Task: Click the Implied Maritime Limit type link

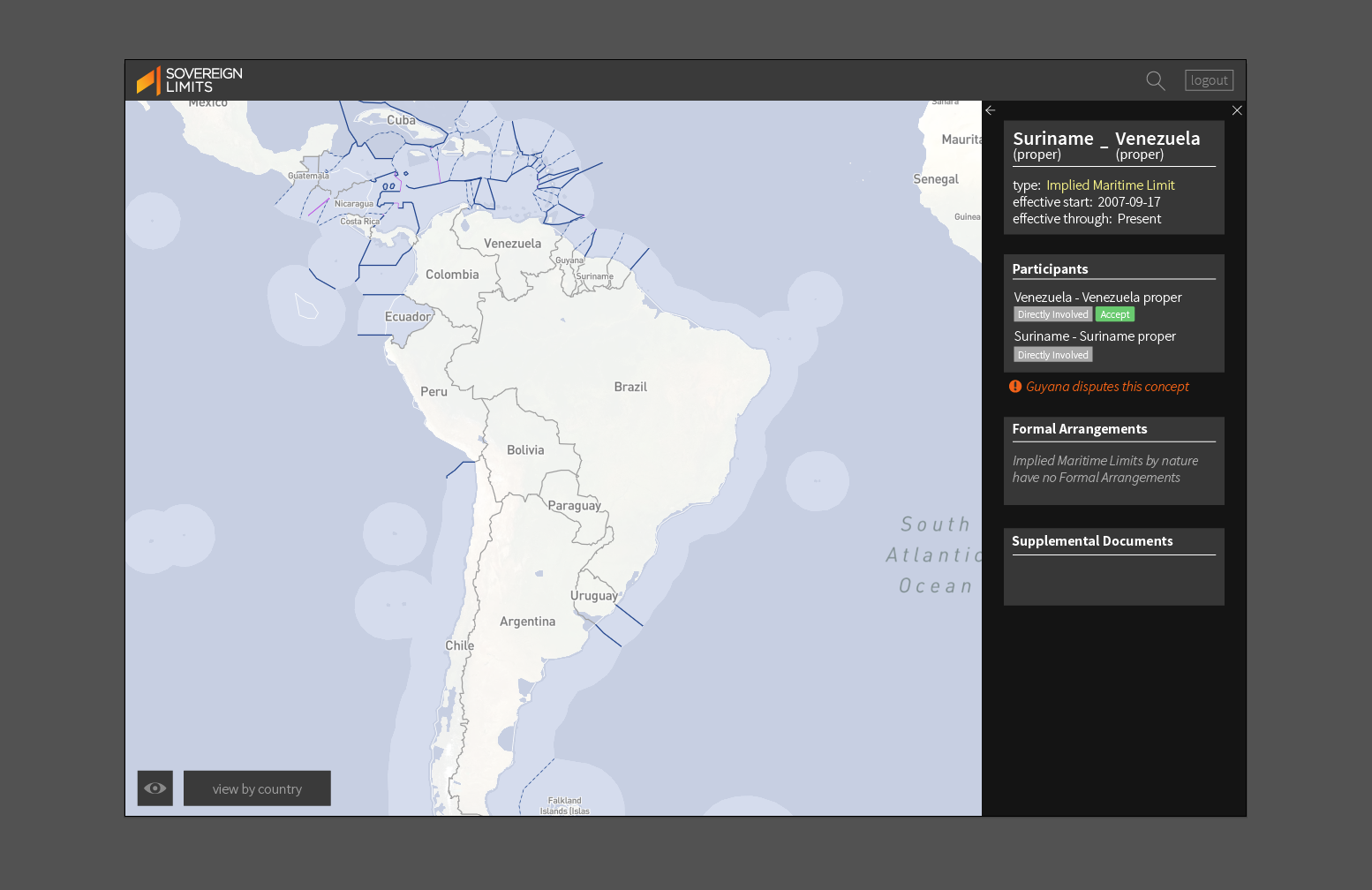Action: coord(1111,185)
